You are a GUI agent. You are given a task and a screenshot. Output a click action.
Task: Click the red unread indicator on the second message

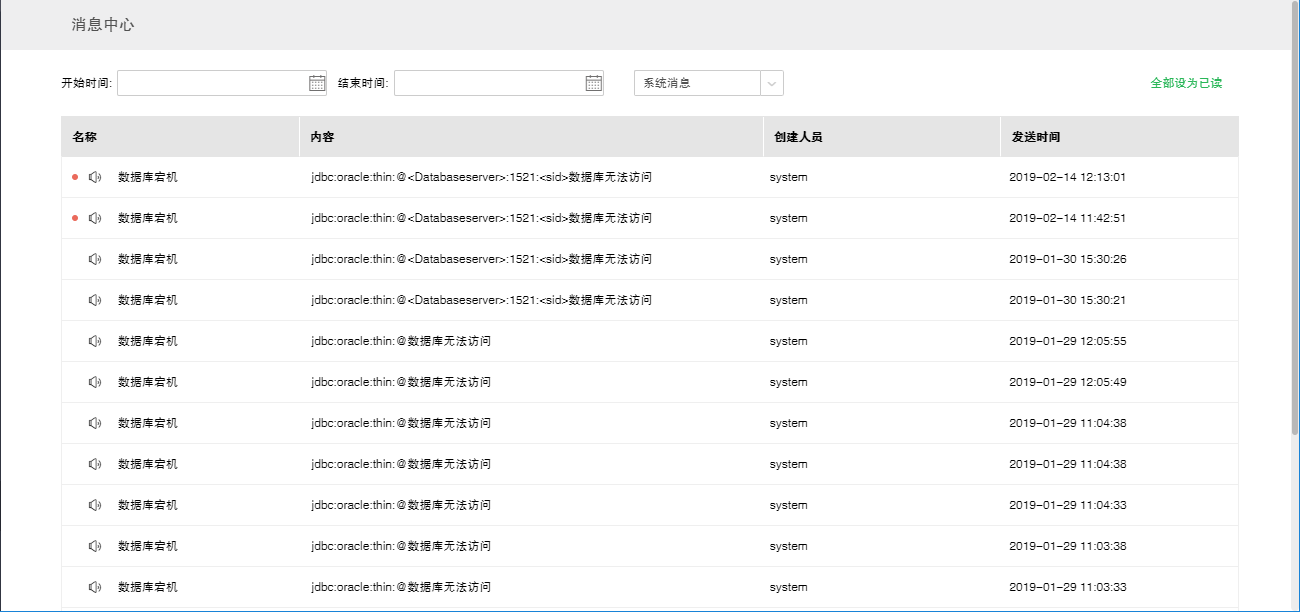pyautogui.click(x=74, y=217)
